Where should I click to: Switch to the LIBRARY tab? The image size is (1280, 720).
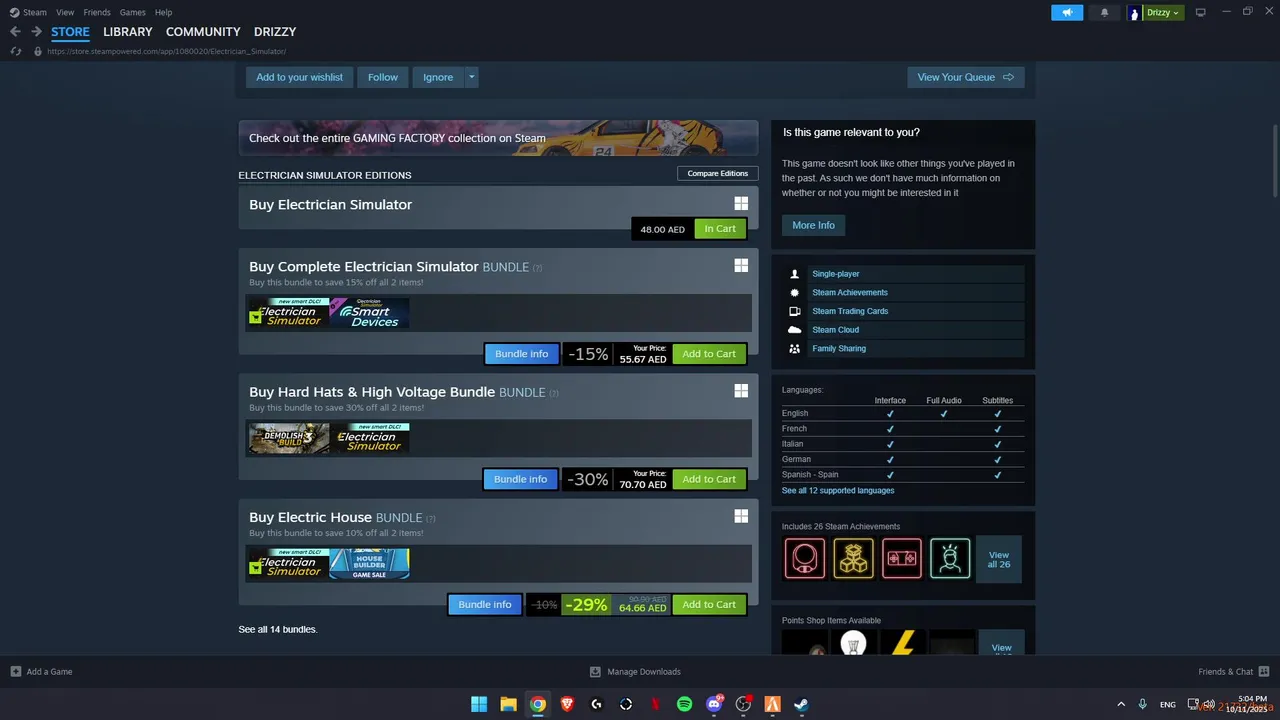tap(128, 32)
